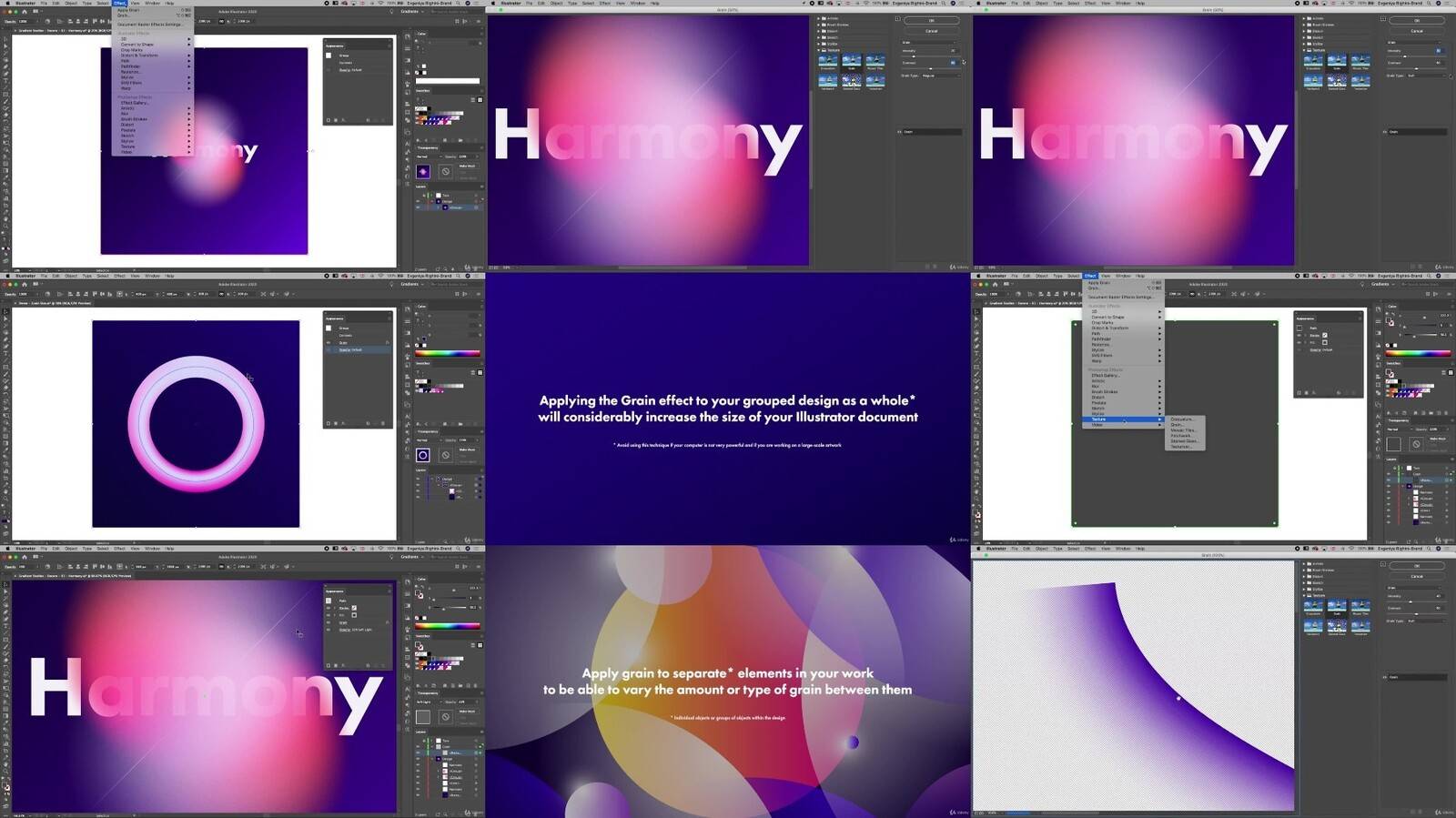
Task: Click Cancel in the purple-curve Grain dialog
Action: click(1417, 576)
